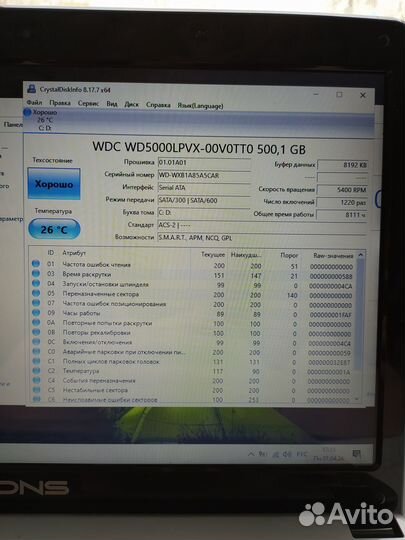This screenshot has height=540, width=405.
Task: Open the Диск menu
Action: [x=131, y=104]
